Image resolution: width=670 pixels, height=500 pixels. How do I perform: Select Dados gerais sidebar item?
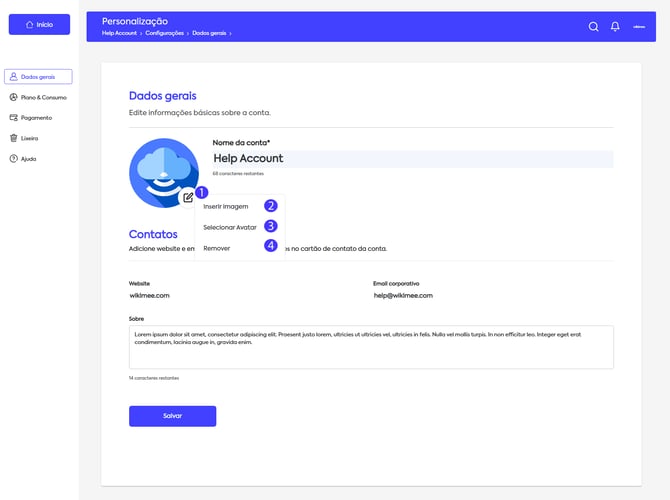click(x=38, y=76)
